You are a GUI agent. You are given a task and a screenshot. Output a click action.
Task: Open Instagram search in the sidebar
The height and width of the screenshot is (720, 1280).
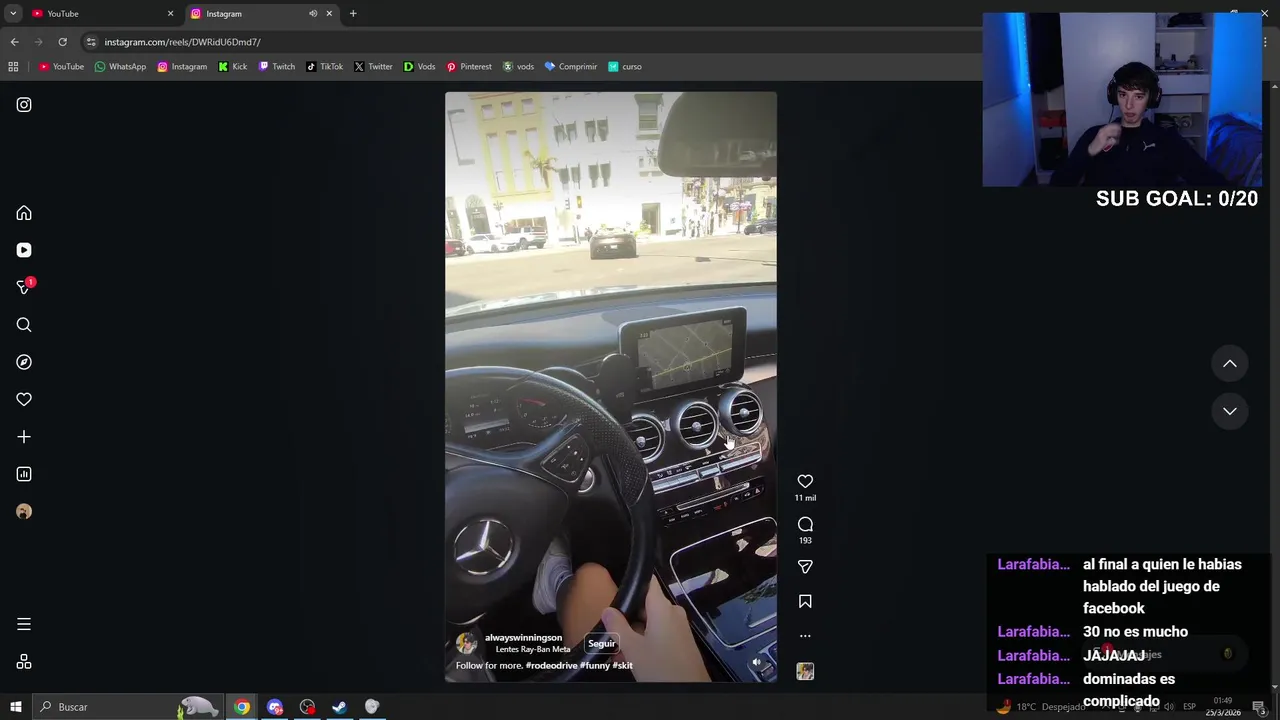(x=24, y=325)
